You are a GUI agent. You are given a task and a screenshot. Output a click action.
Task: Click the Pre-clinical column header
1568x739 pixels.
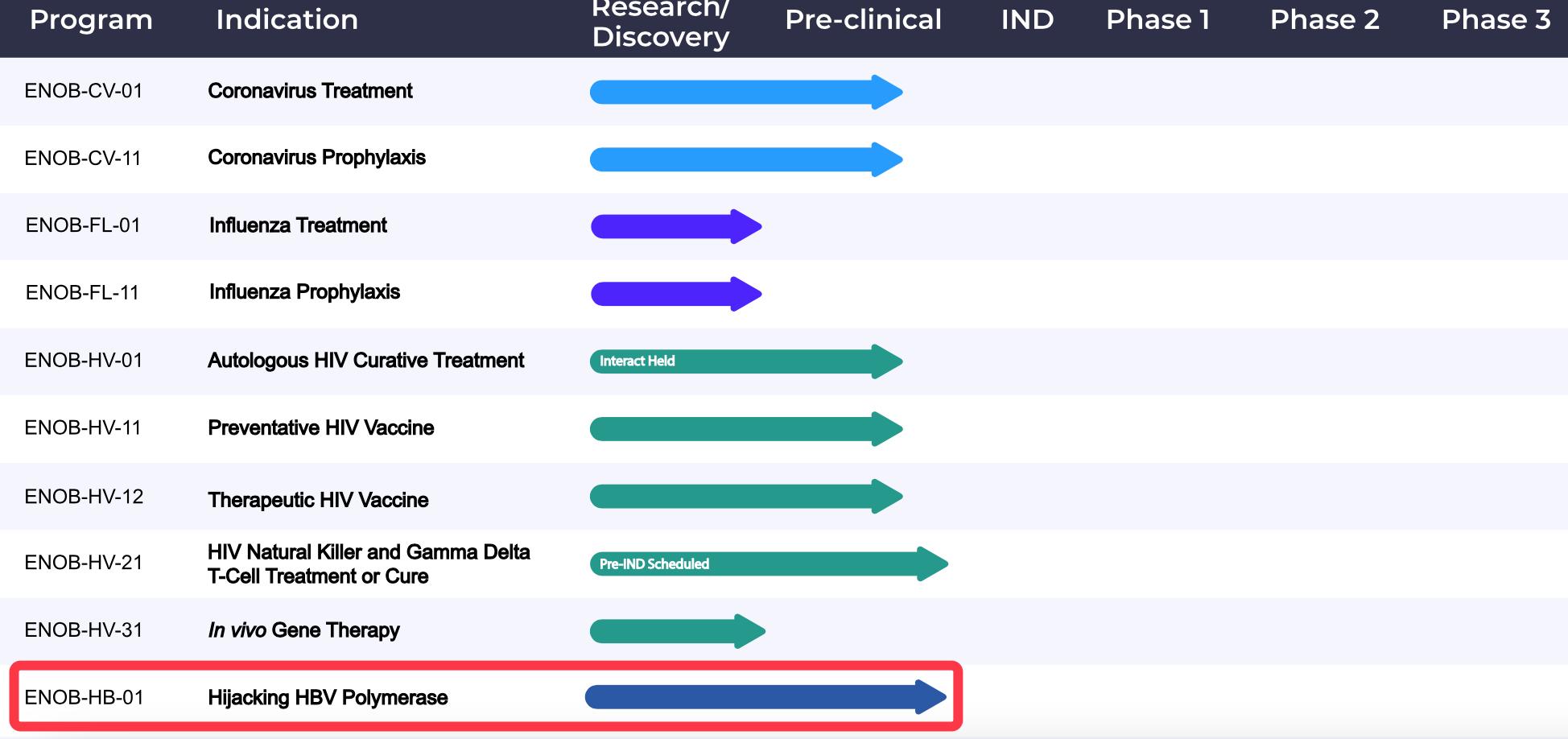tap(861, 20)
